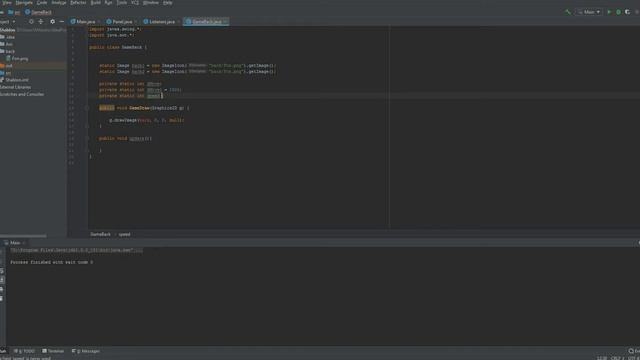Click the green Run button
This screenshot has width=640, height=360.
click(x=609, y=12)
